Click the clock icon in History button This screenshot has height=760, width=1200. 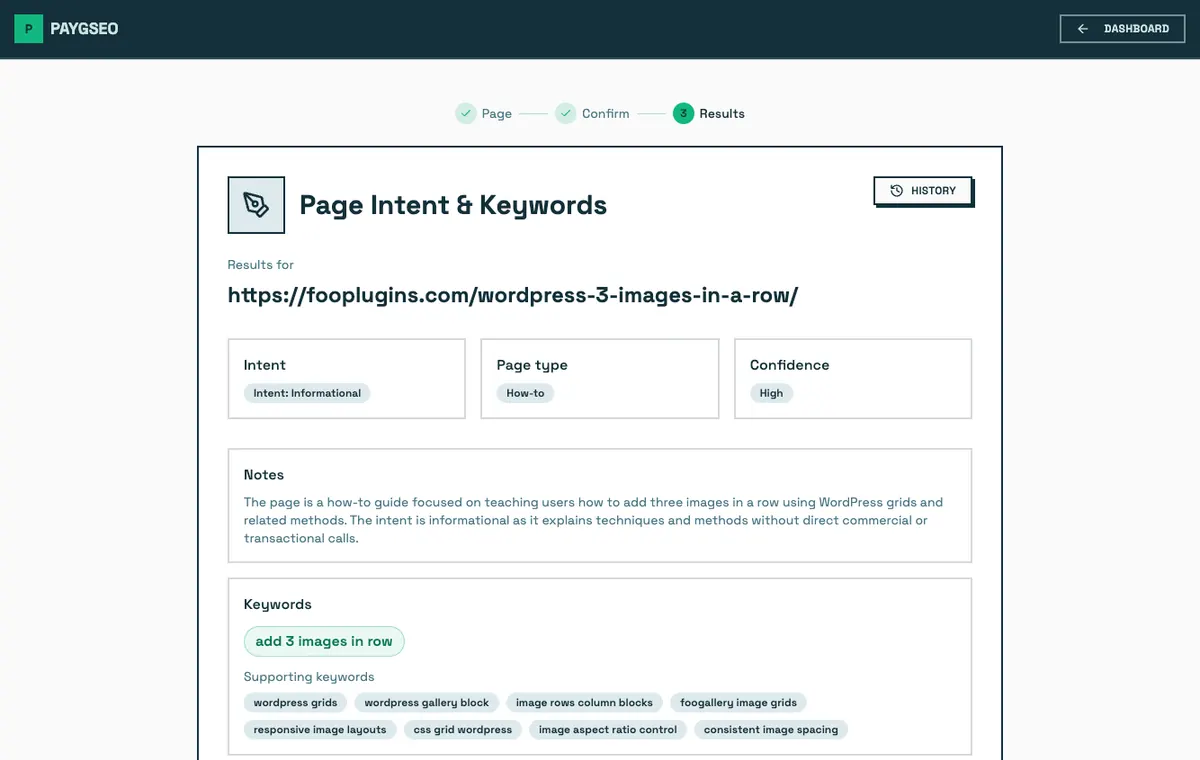click(x=897, y=190)
